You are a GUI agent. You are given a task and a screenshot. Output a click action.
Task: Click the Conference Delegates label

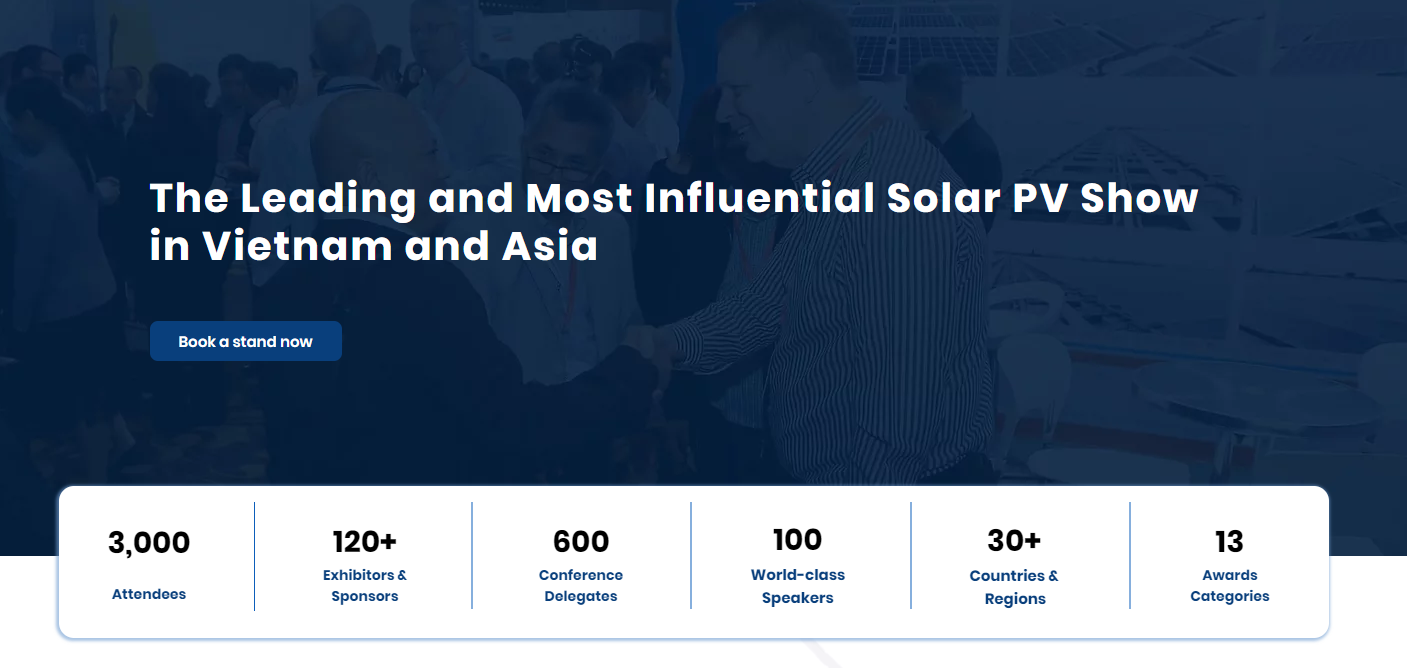[x=581, y=586]
